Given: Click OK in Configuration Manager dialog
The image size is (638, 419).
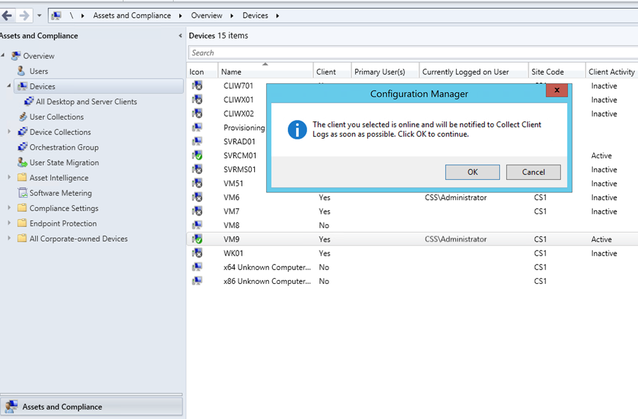Looking at the screenshot, I should point(472,172).
